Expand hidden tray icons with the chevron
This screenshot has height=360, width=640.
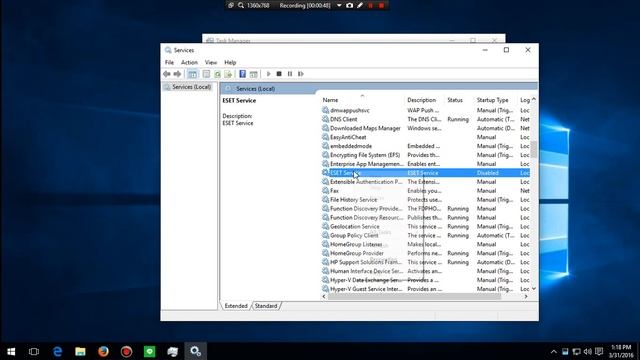[x=553, y=351]
